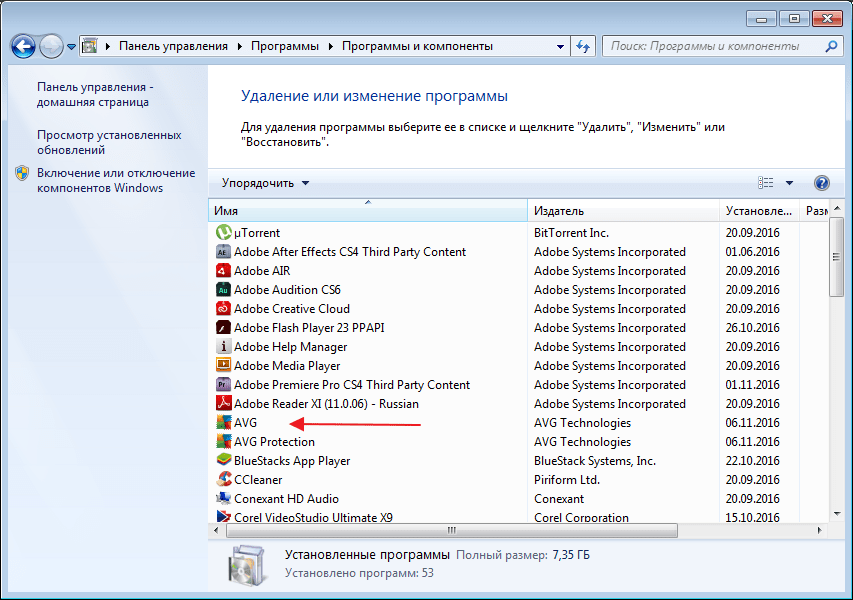Click the refresh arrows icon beside address bar

(x=583, y=46)
